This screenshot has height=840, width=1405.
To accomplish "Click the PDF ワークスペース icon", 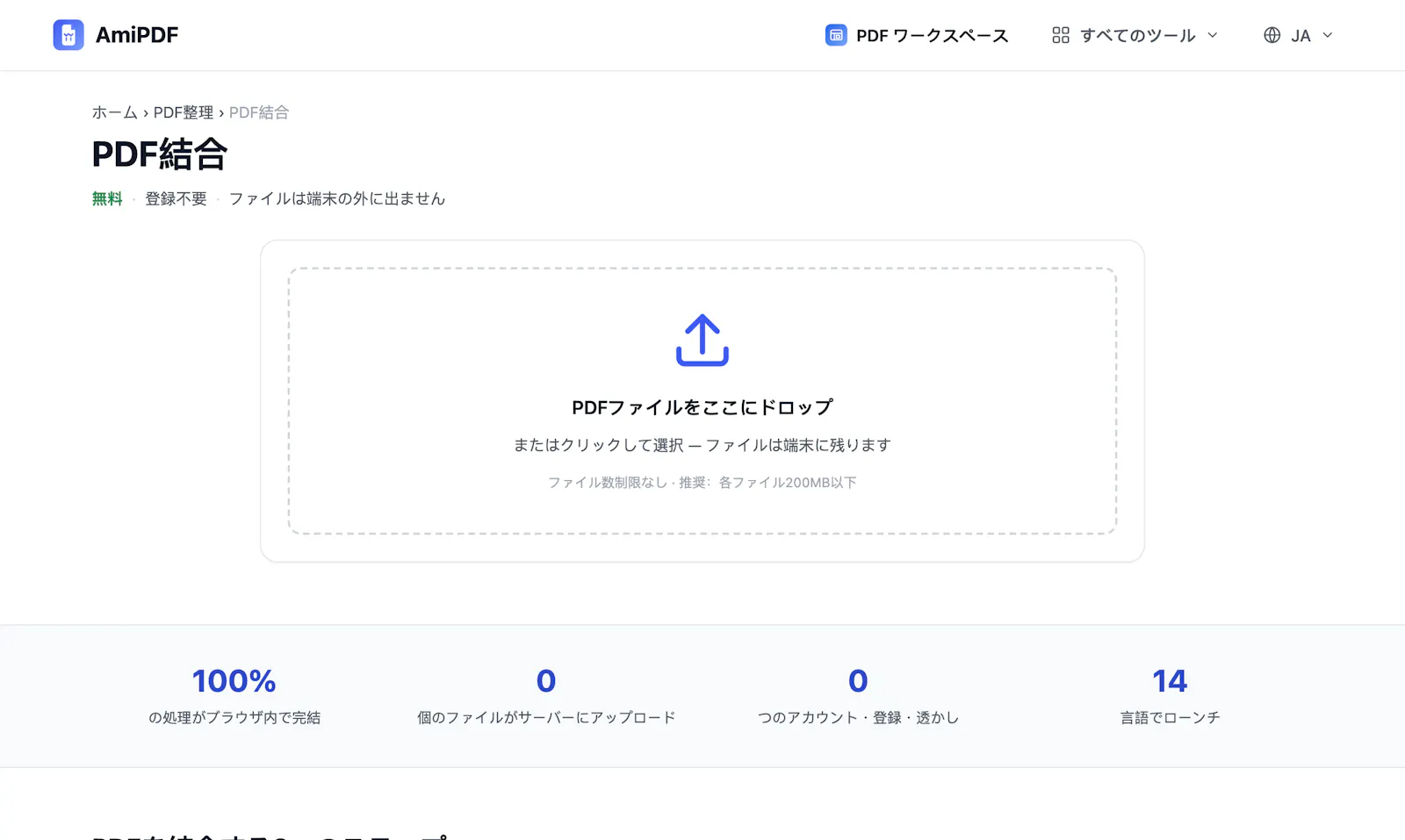I will point(836,35).
